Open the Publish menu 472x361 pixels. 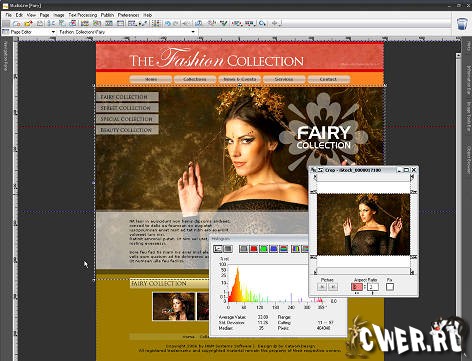[107, 15]
